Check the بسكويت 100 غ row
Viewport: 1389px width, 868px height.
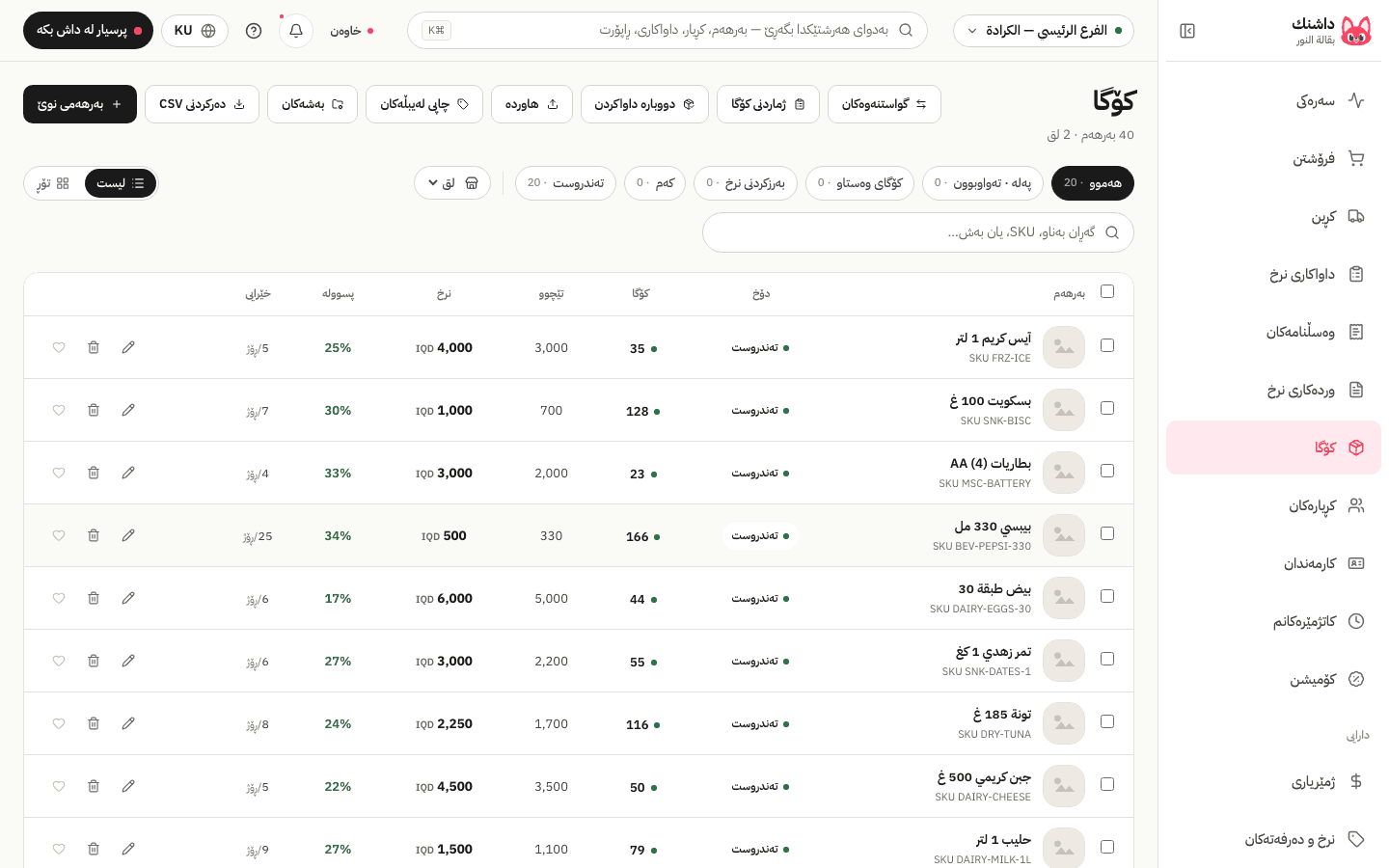tap(1107, 408)
